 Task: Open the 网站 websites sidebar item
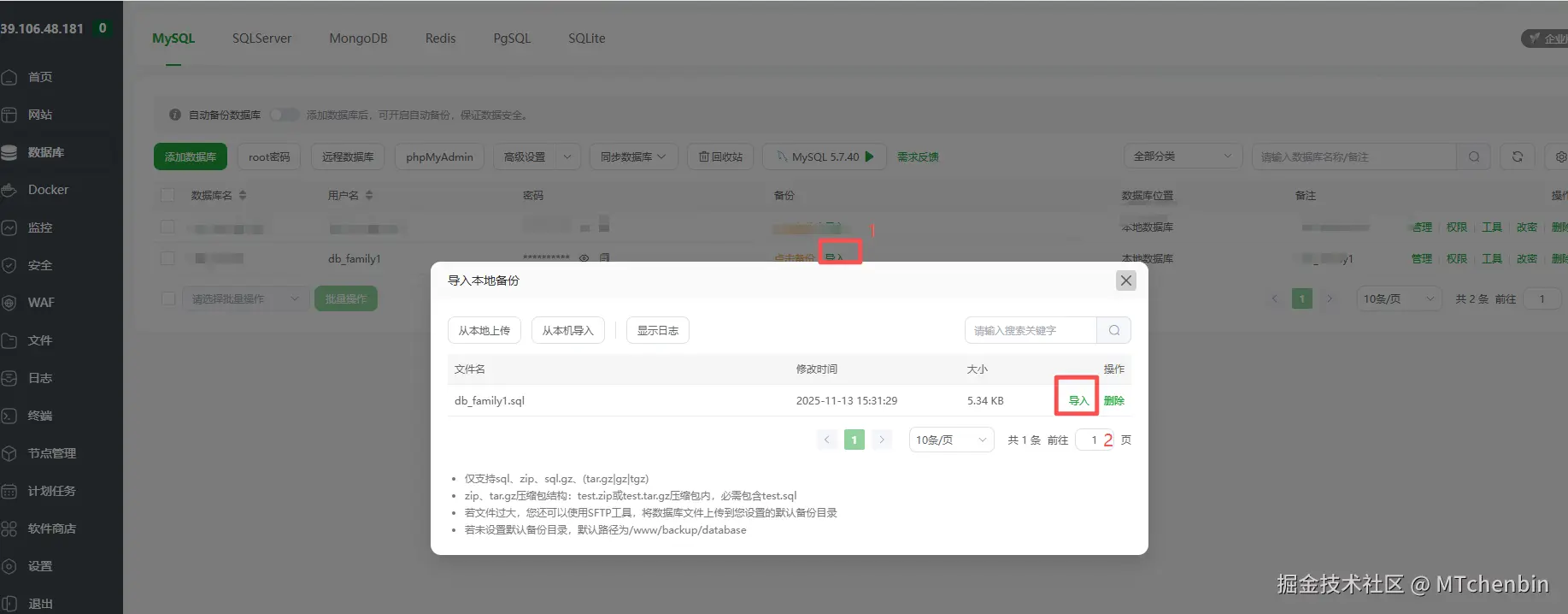pos(40,115)
